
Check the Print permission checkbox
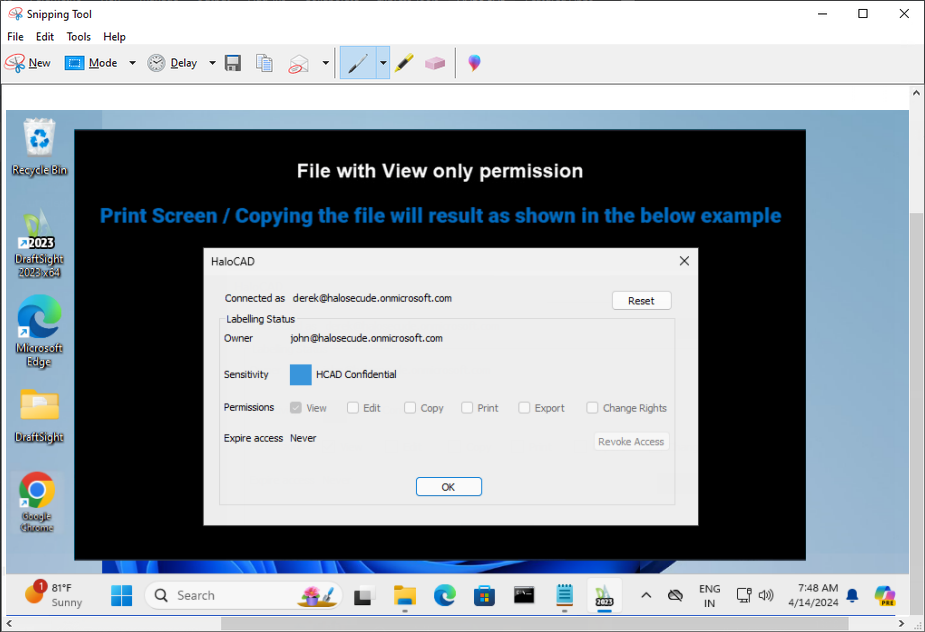(x=467, y=408)
